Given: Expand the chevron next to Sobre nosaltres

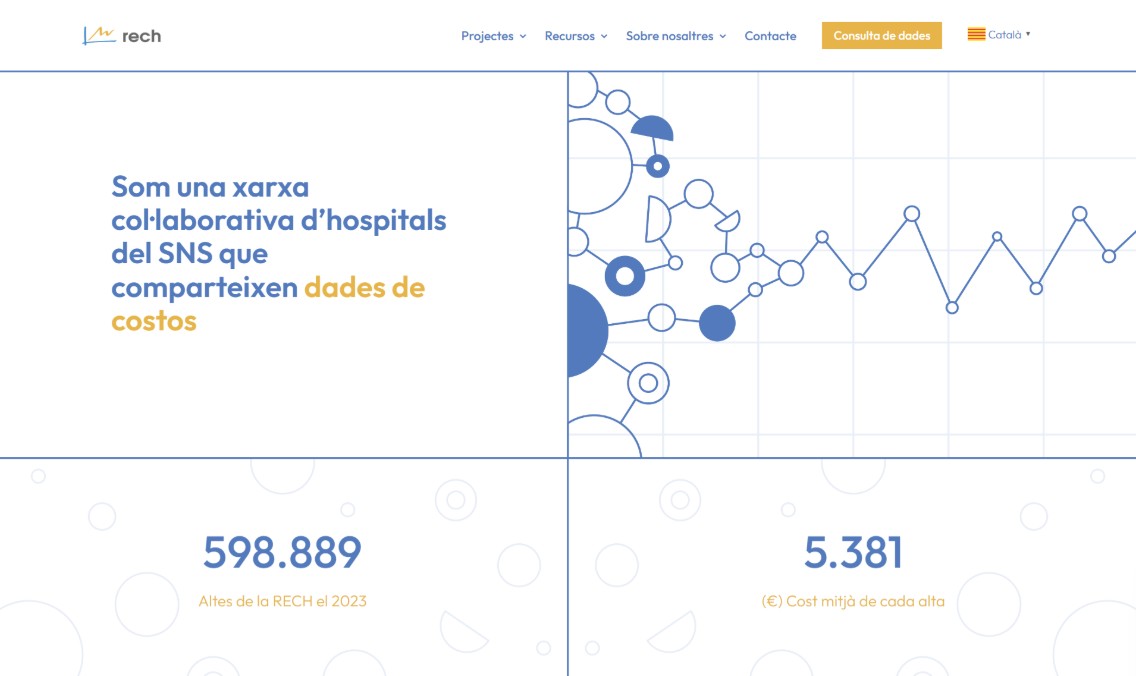Looking at the screenshot, I should click(x=723, y=37).
